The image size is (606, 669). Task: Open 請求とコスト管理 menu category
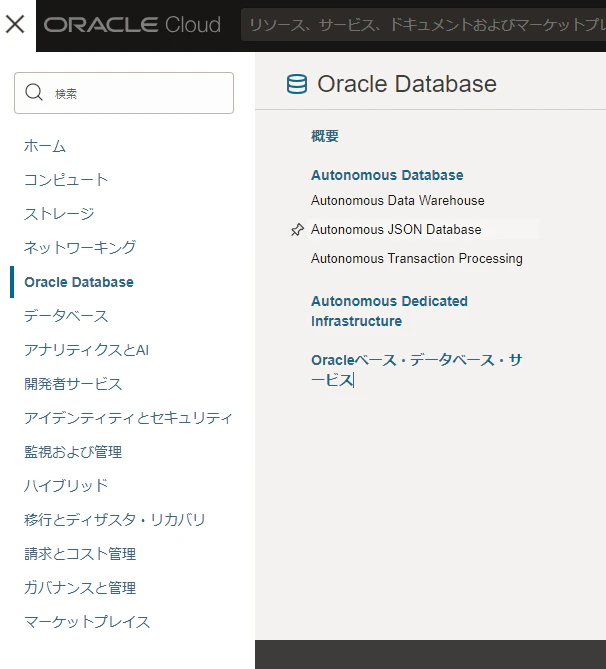[x=80, y=554]
